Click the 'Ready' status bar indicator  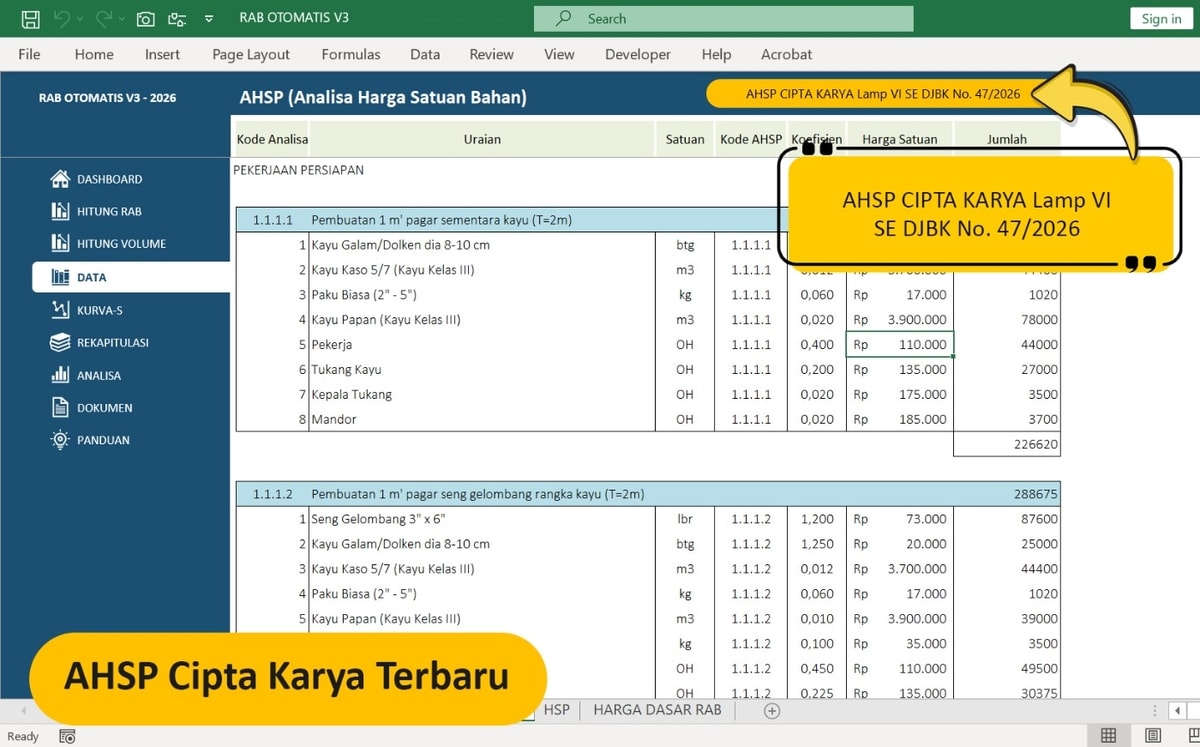click(23, 736)
